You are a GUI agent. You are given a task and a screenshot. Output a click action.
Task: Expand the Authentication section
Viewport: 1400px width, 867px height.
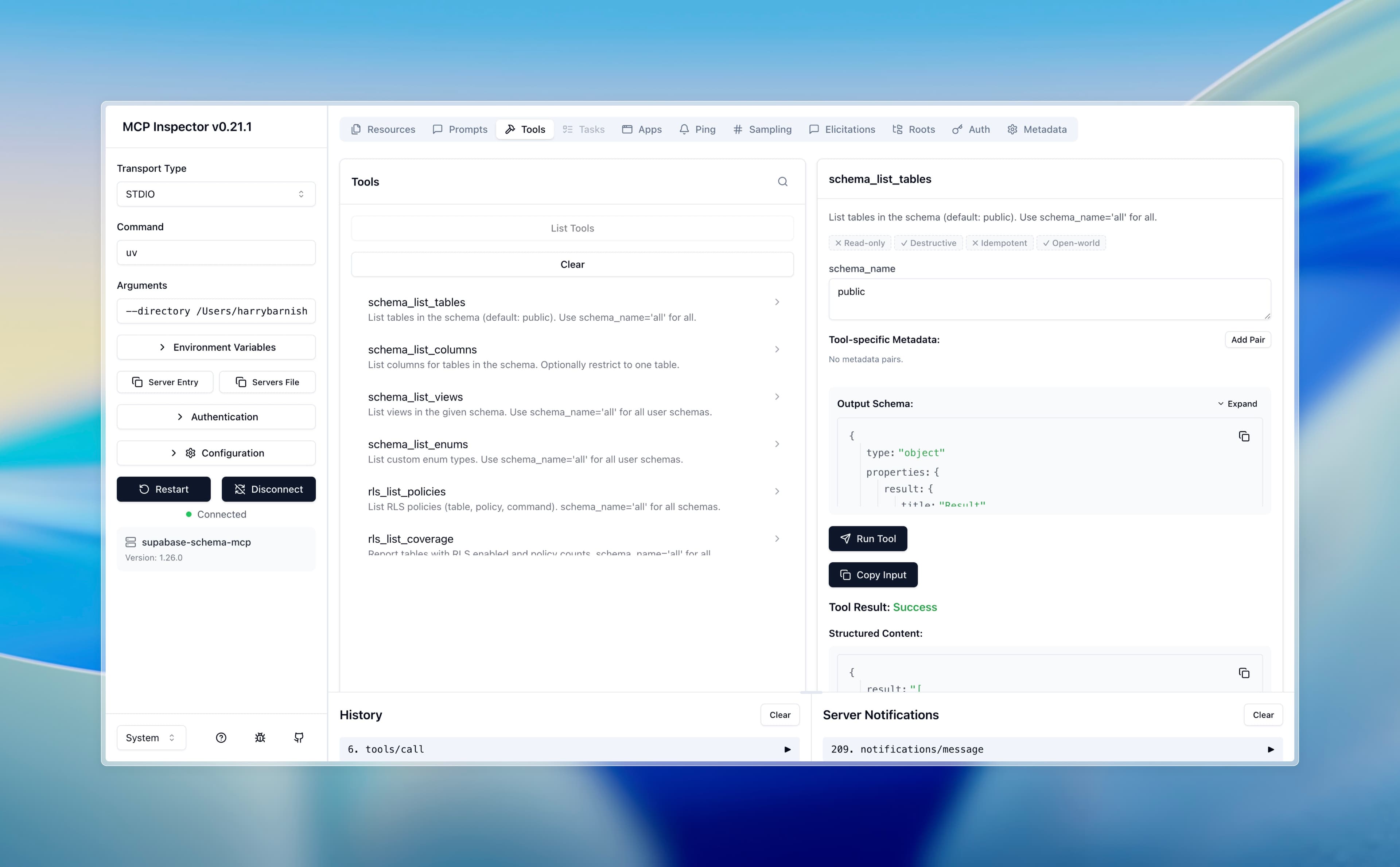tap(216, 417)
